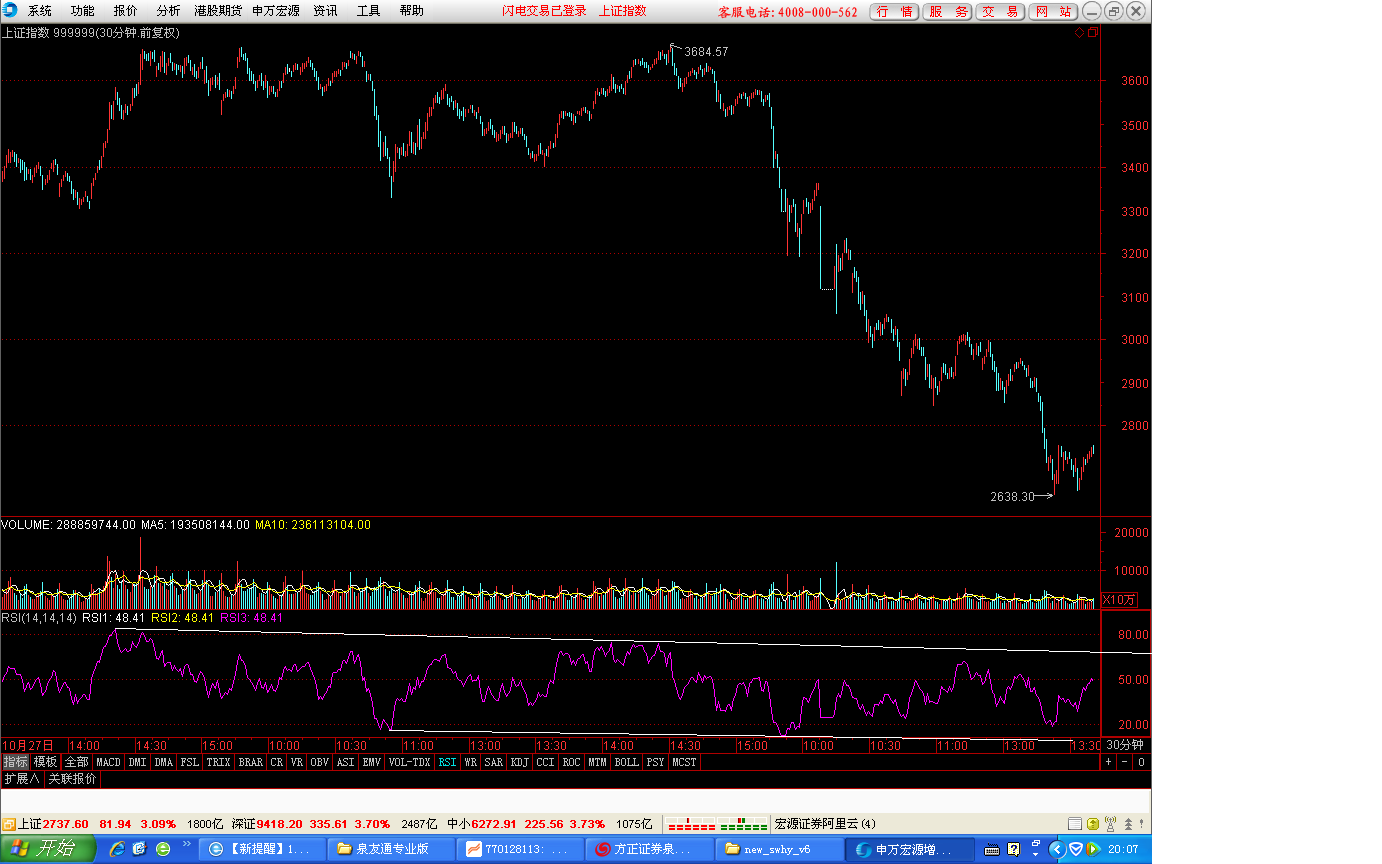This screenshot has width=1382, height=864.
Task: Select the 模板 tab
Action: click(46, 762)
